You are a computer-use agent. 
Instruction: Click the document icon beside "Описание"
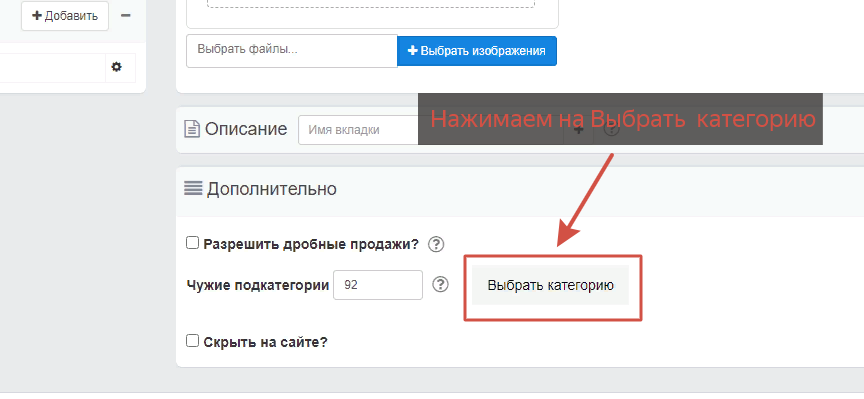click(x=192, y=130)
